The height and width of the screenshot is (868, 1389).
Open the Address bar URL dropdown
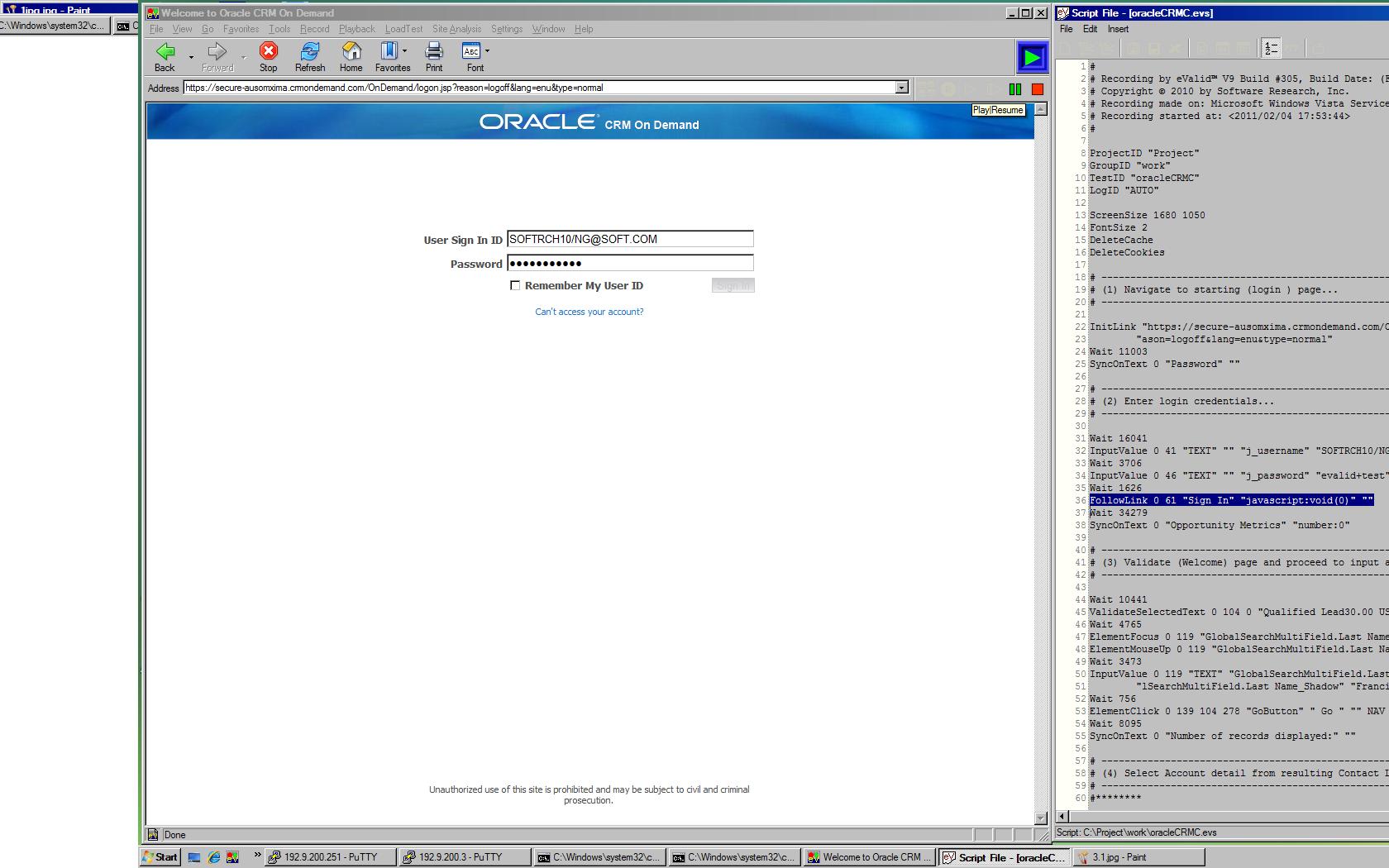pyautogui.click(x=902, y=88)
